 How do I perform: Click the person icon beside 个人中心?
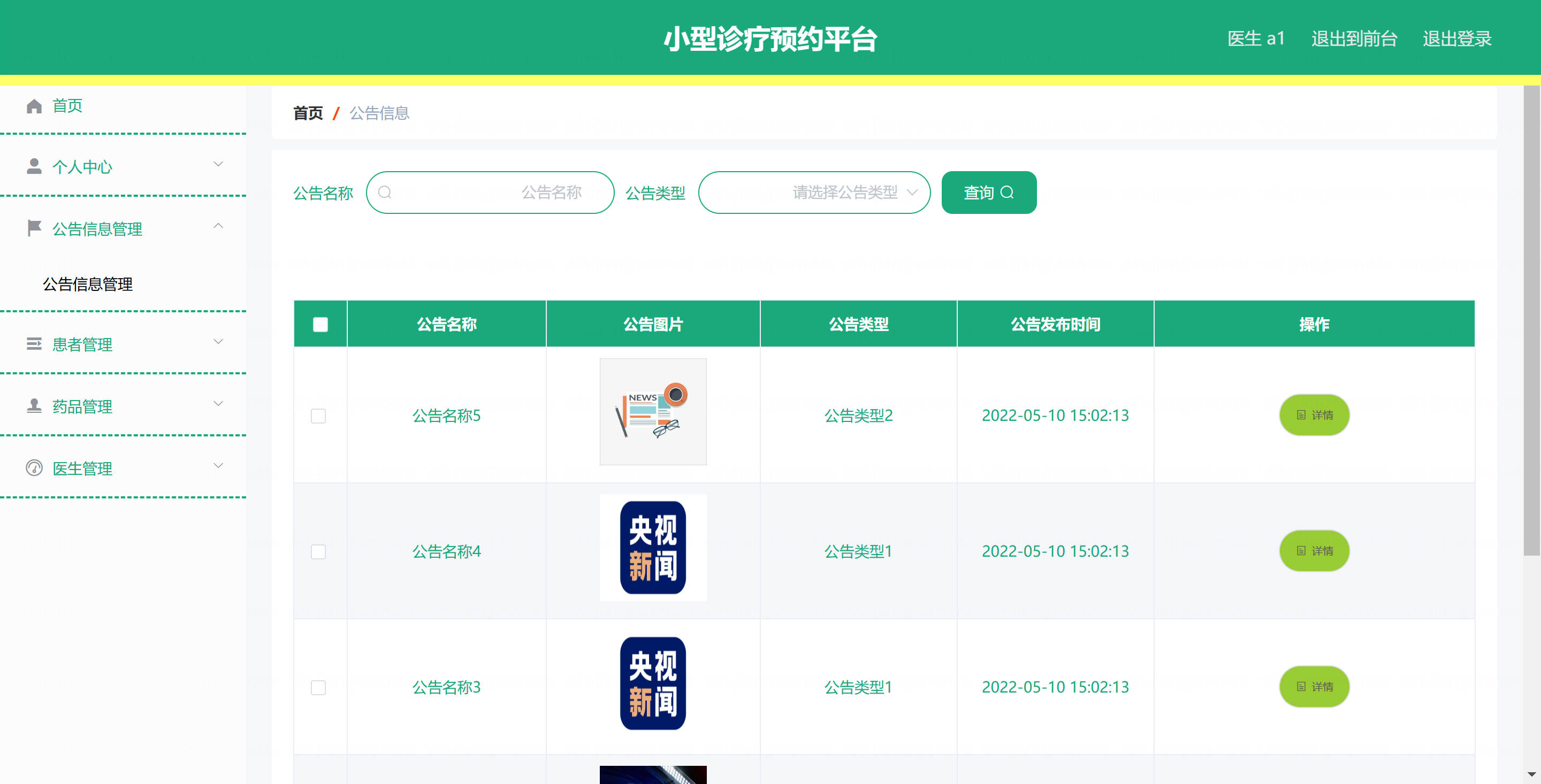coord(34,166)
